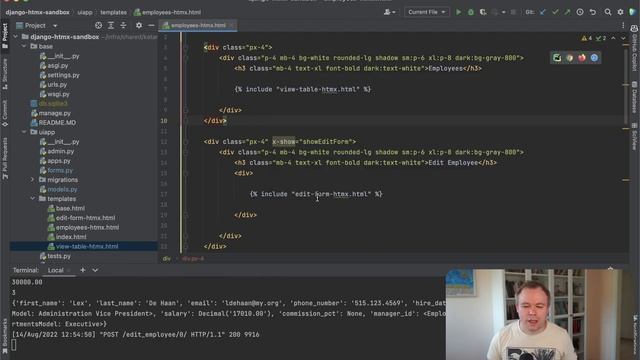This screenshot has height=360, width=640.
Task: Start debugging with the green bug icon
Action: point(471,12)
